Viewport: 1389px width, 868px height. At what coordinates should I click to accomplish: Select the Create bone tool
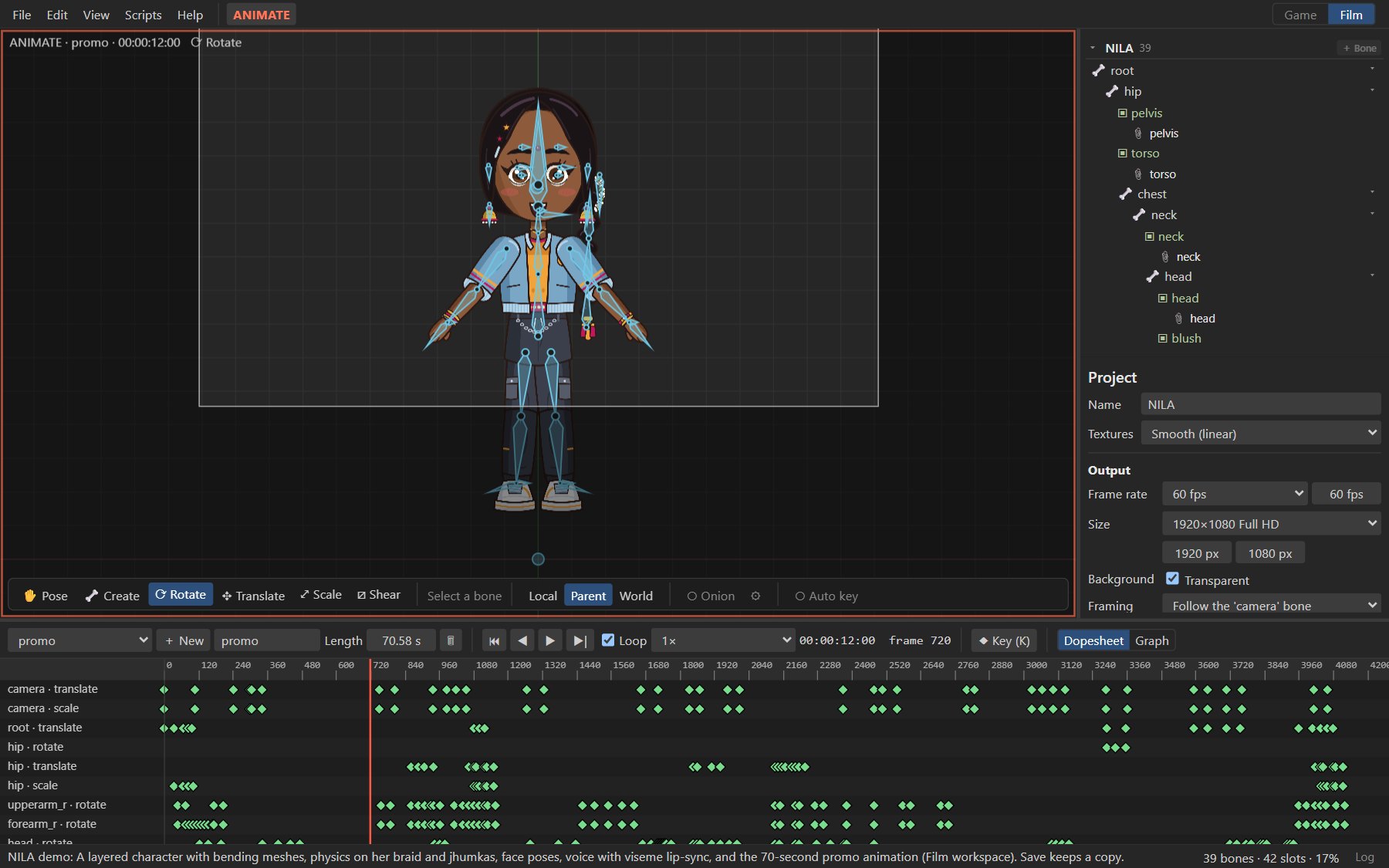click(112, 596)
